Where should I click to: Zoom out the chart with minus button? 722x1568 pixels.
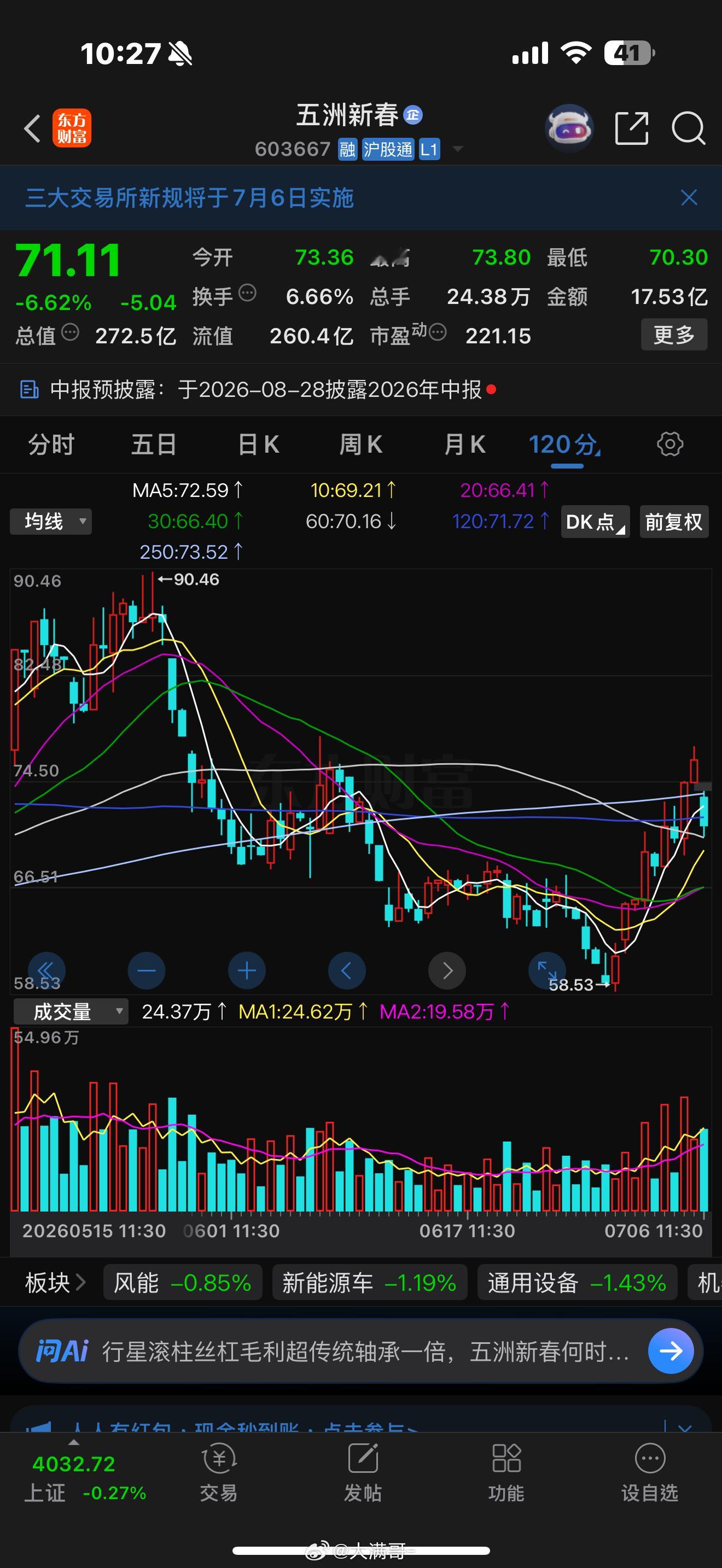click(x=147, y=970)
